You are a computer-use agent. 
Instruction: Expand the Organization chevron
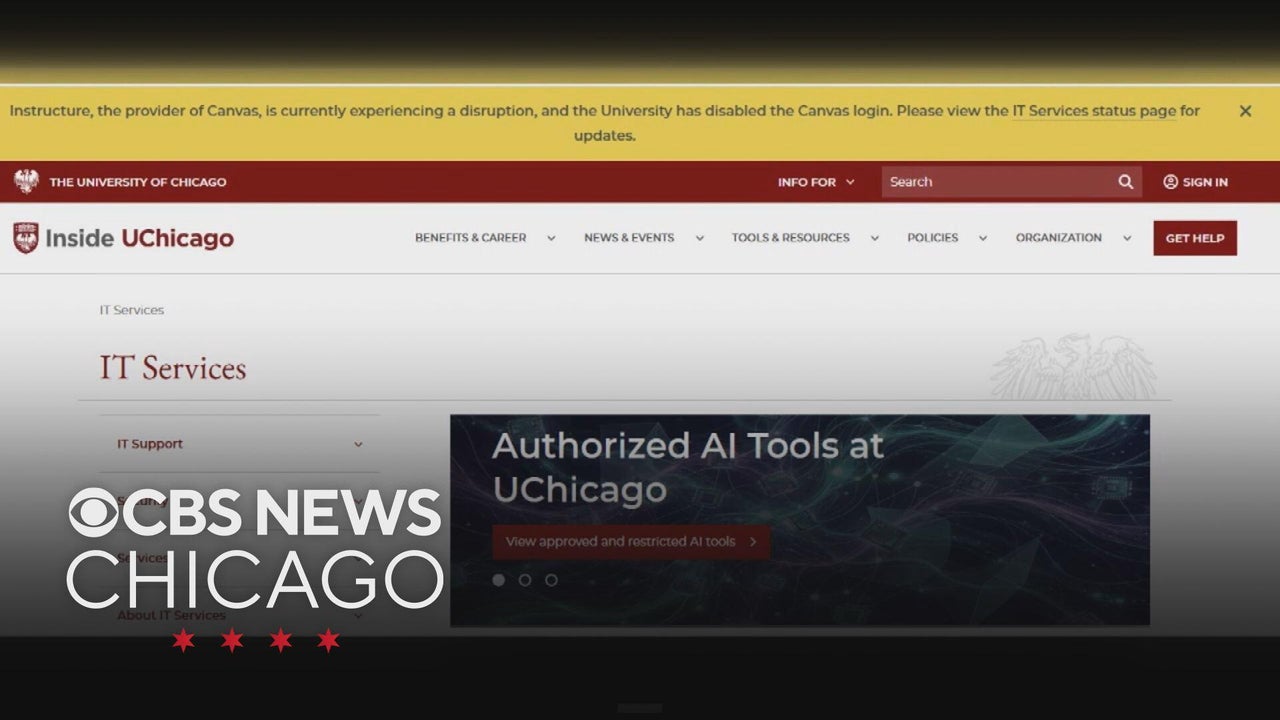tap(1127, 238)
